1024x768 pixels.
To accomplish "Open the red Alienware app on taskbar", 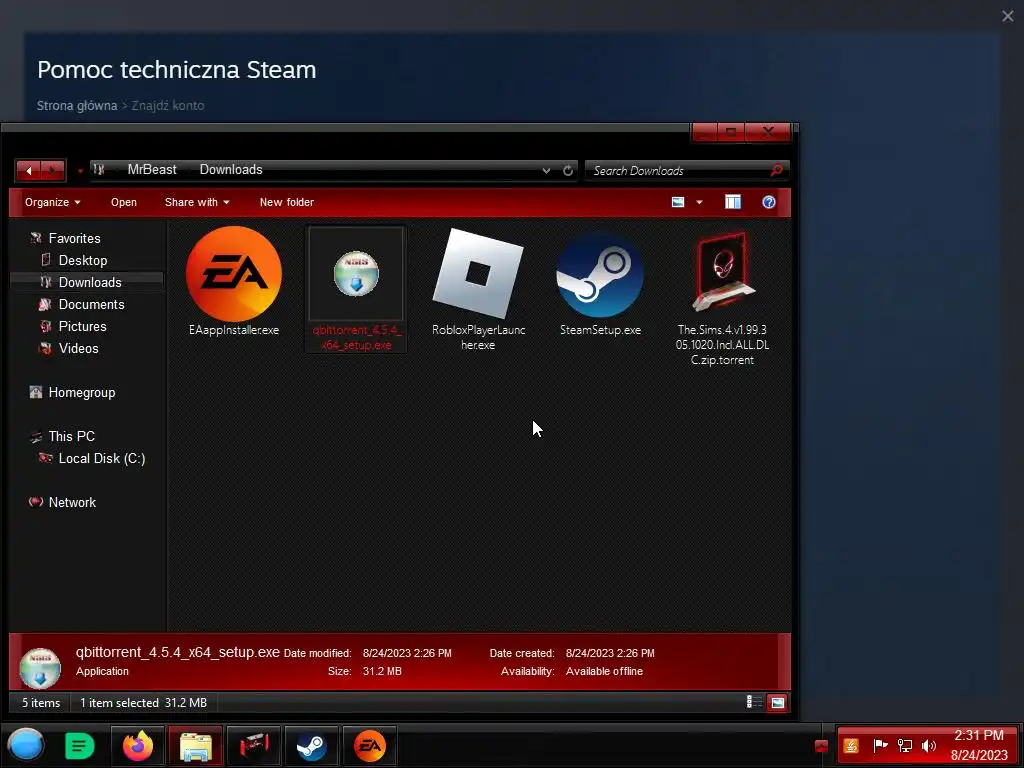I will point(254,746).
